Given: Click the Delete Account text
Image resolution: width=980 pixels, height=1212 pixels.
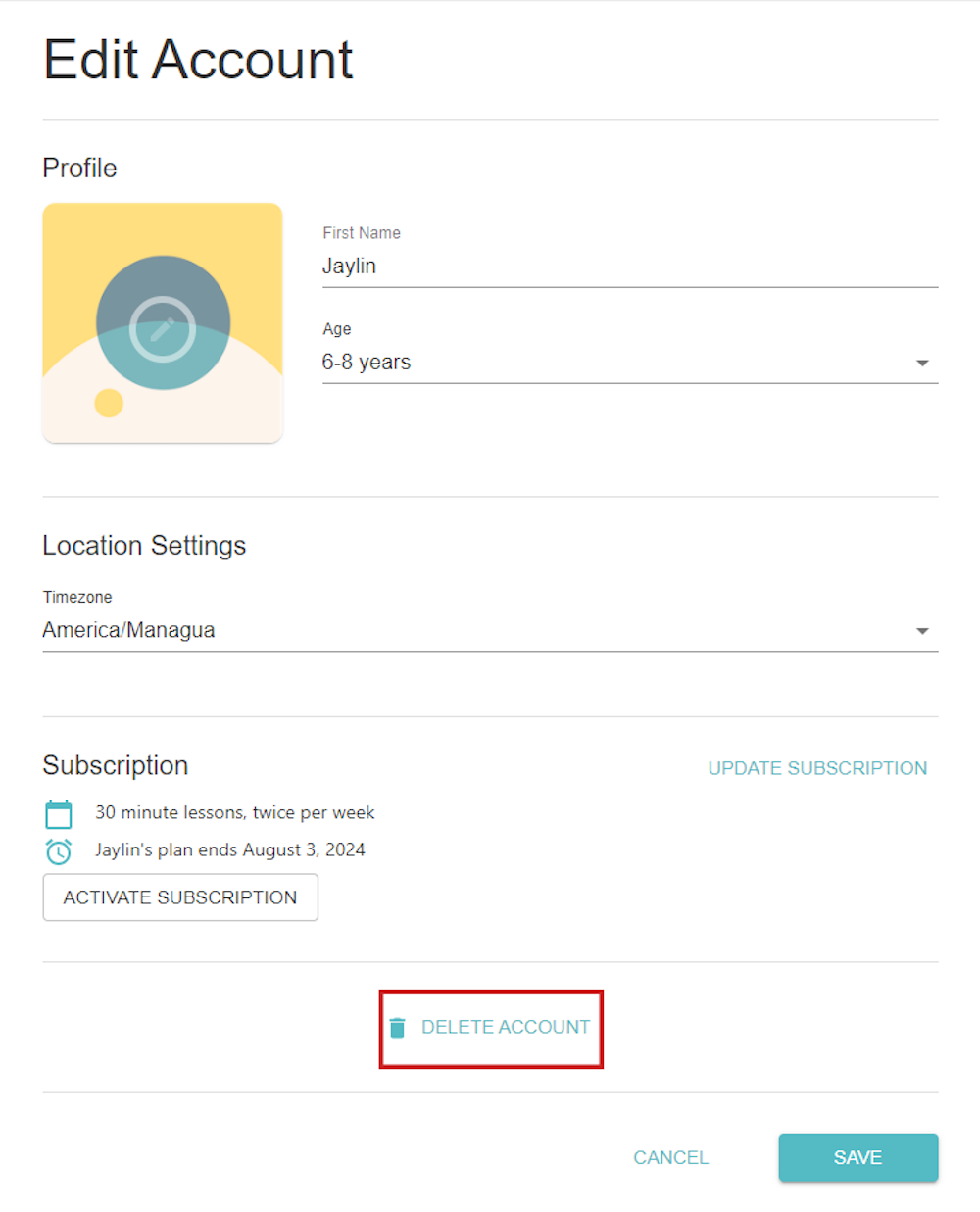Looking at the screenshot, I should coord(506,1027).
